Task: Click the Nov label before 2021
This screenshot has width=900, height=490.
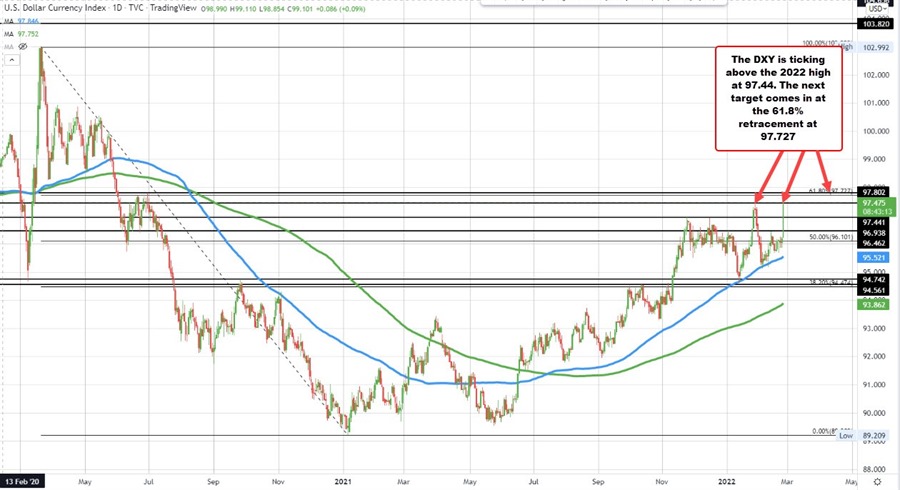Action: click(x=278, y=482)
